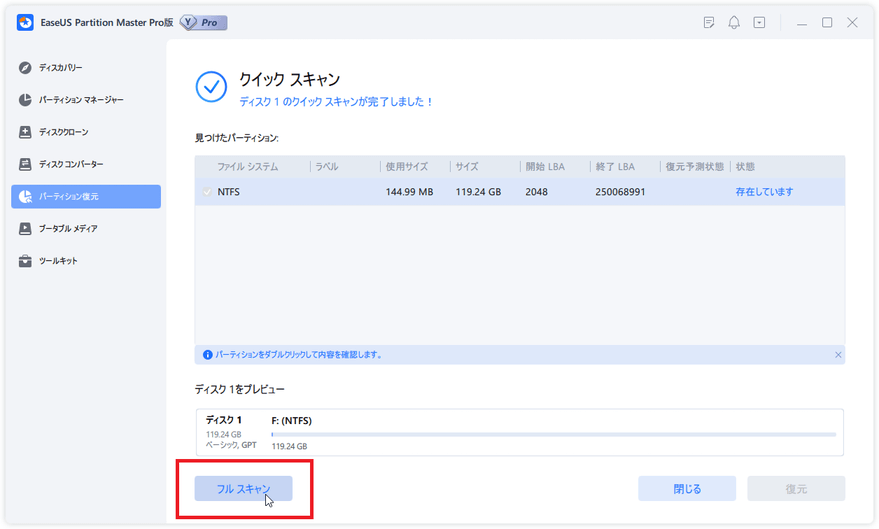Image resolution: width=879 pixels, height=529 pixels.
Task: Open the task list icon in title bar
Action: click(709, 22)
